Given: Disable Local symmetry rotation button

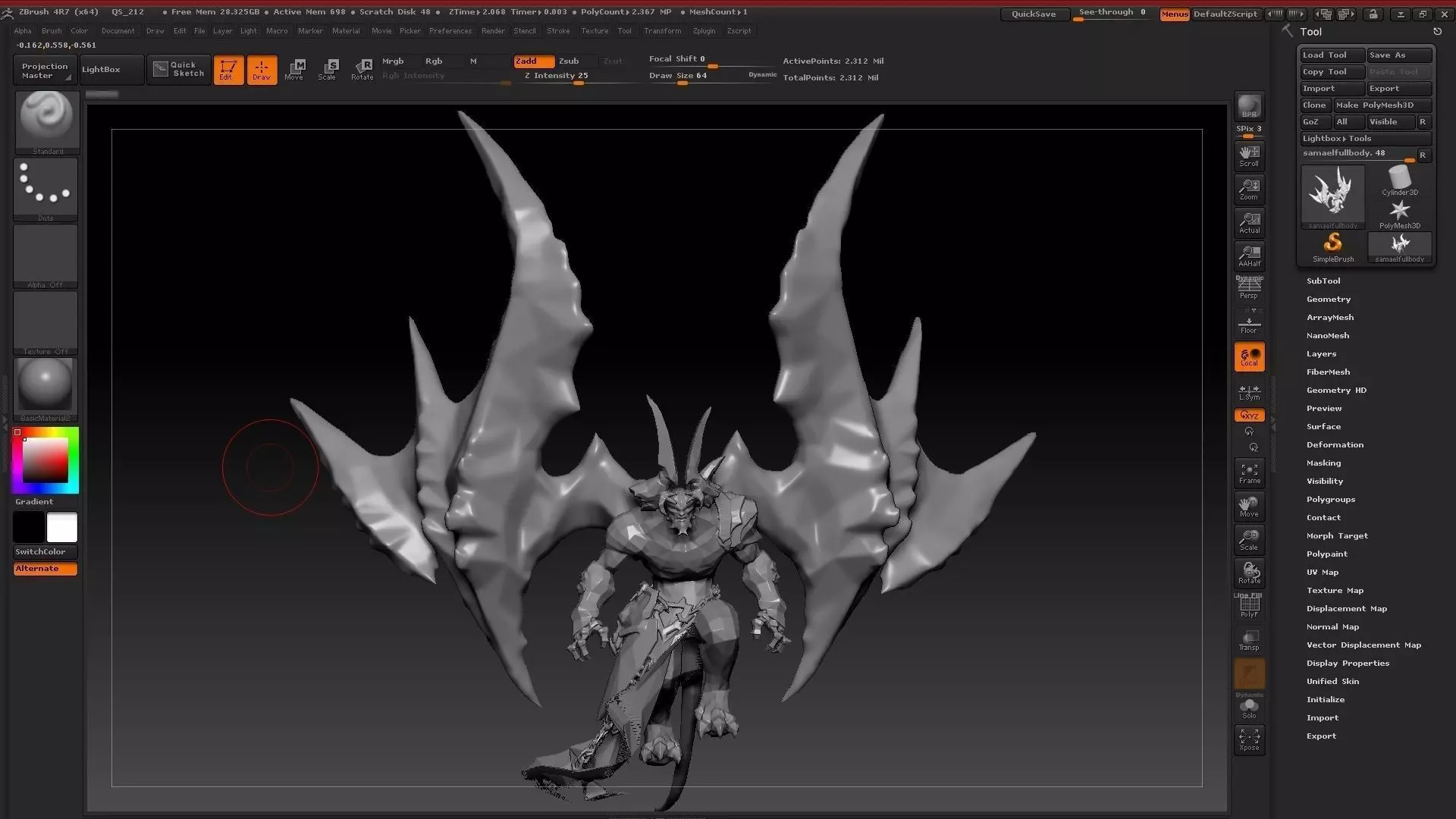Looking at the screenshot, I should (1249, 356).
